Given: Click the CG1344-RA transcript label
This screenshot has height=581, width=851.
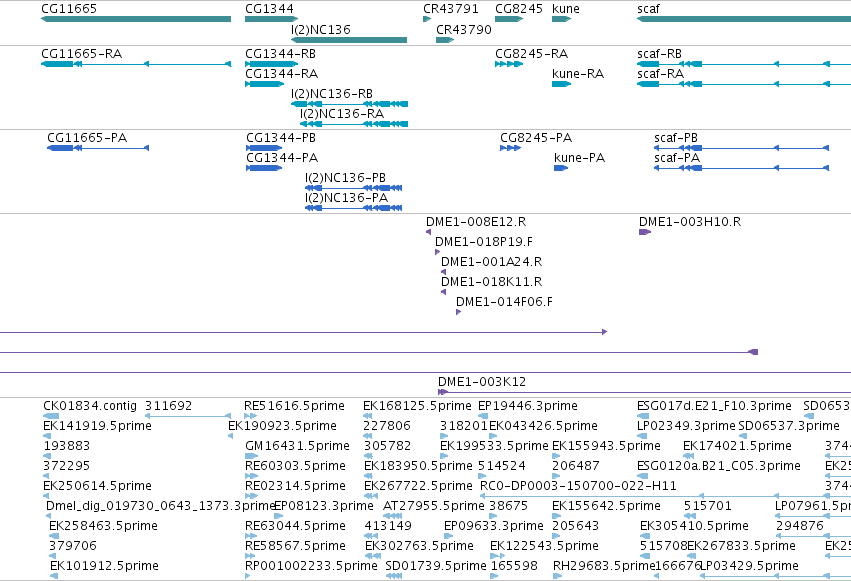Looking at the screenshot, I should (x=281, y=74).
